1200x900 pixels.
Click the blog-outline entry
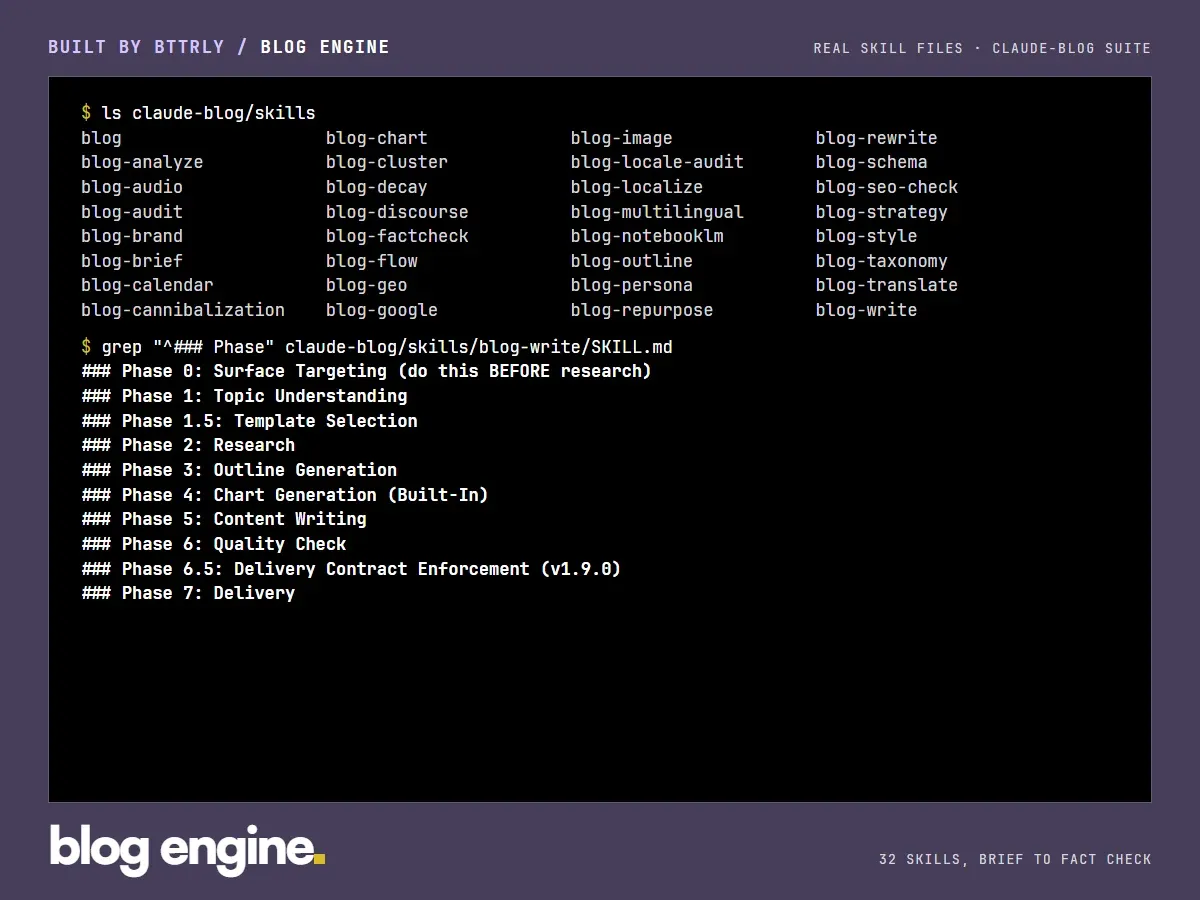632,261
